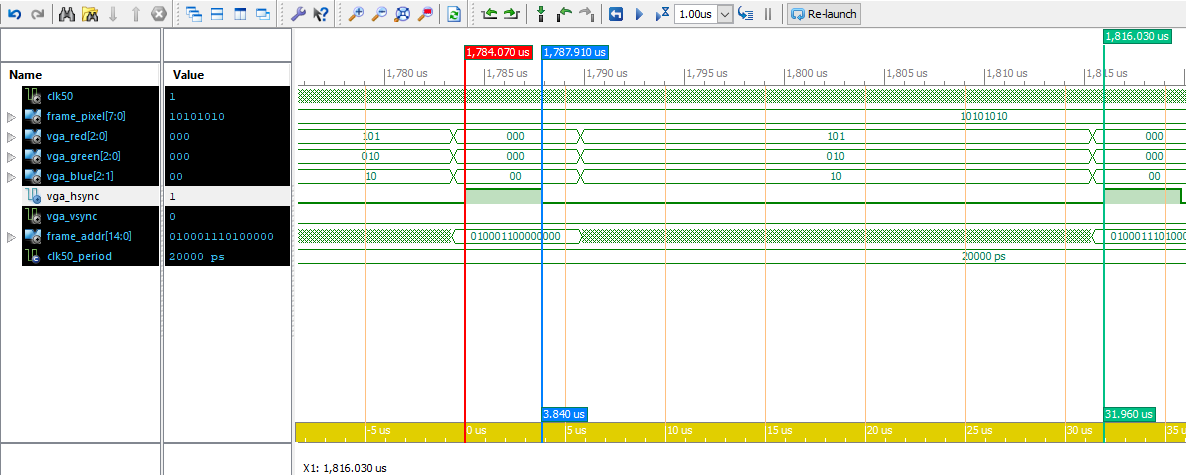Zoom to the cursor

click(425, 14)
